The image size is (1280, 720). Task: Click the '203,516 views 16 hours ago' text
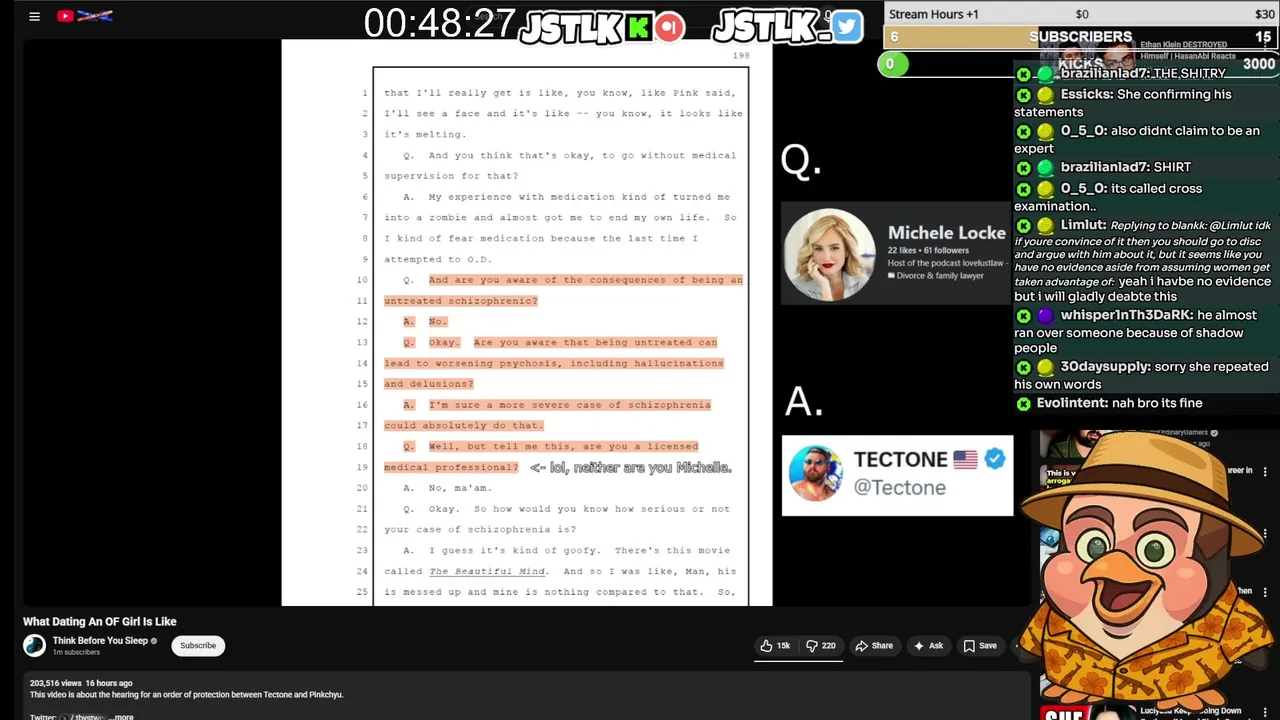pyautogui.click(x=81, y=683)
